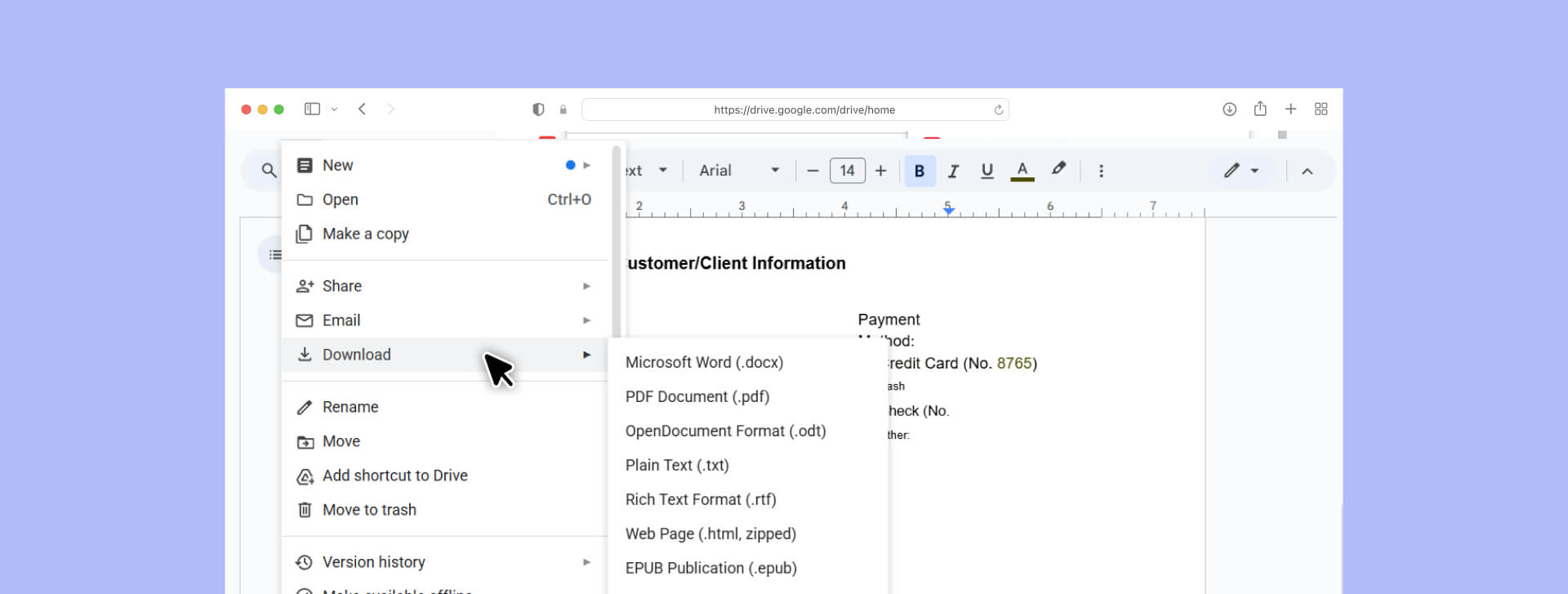1568x594 pixels.
Task: Click the Credit Card number 8765
Action: point(1014,364)
